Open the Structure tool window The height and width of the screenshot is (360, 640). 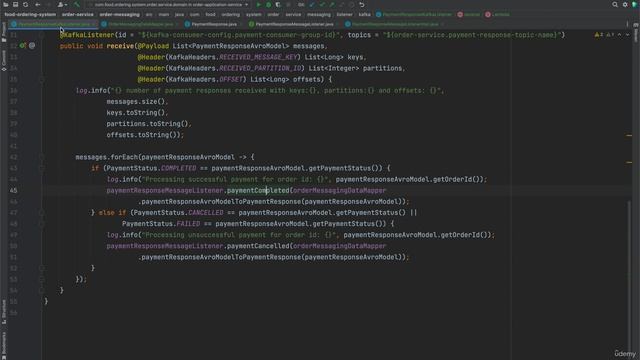(4, 312)
